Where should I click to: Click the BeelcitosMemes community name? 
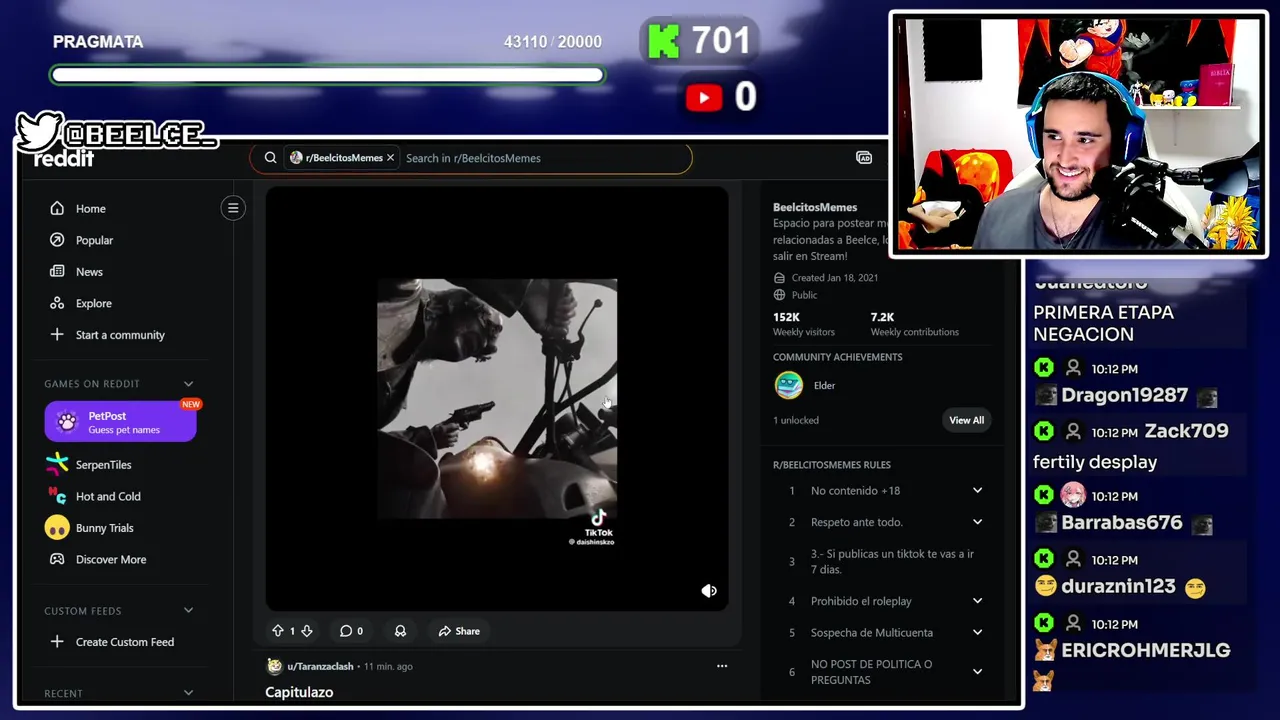815,207
